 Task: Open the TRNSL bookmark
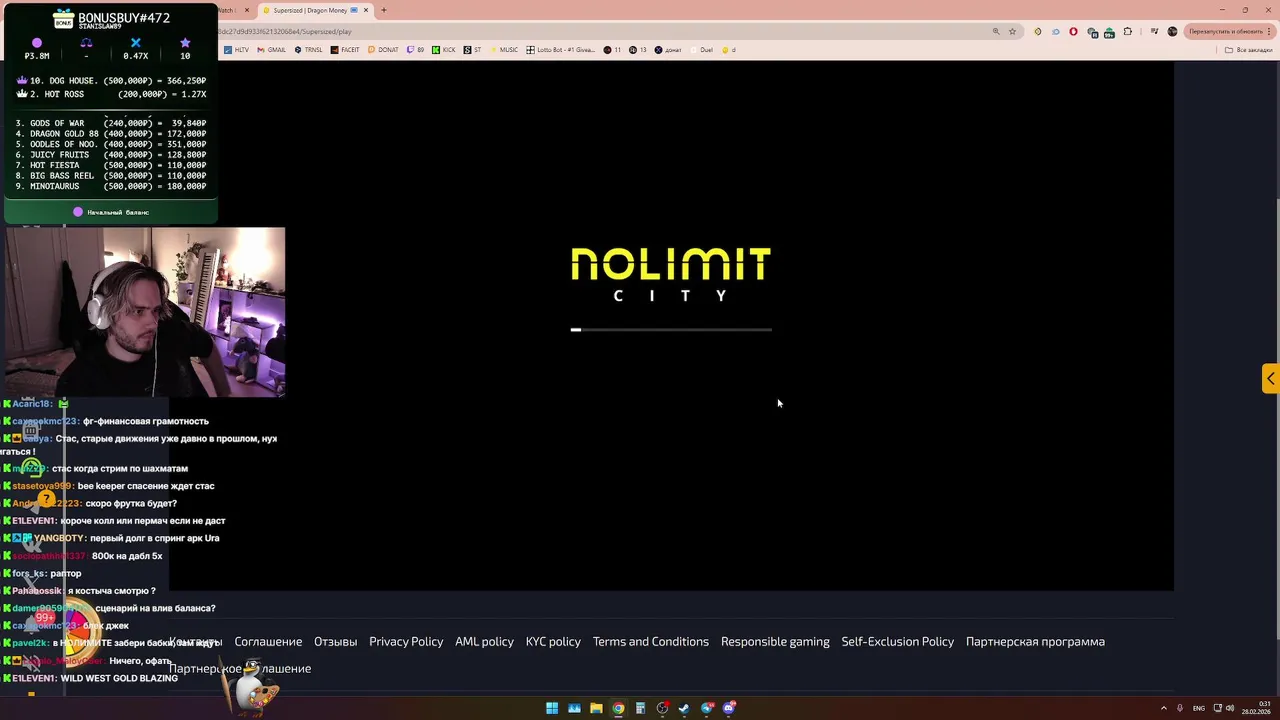pyautogui.click(x=308, y=49)
